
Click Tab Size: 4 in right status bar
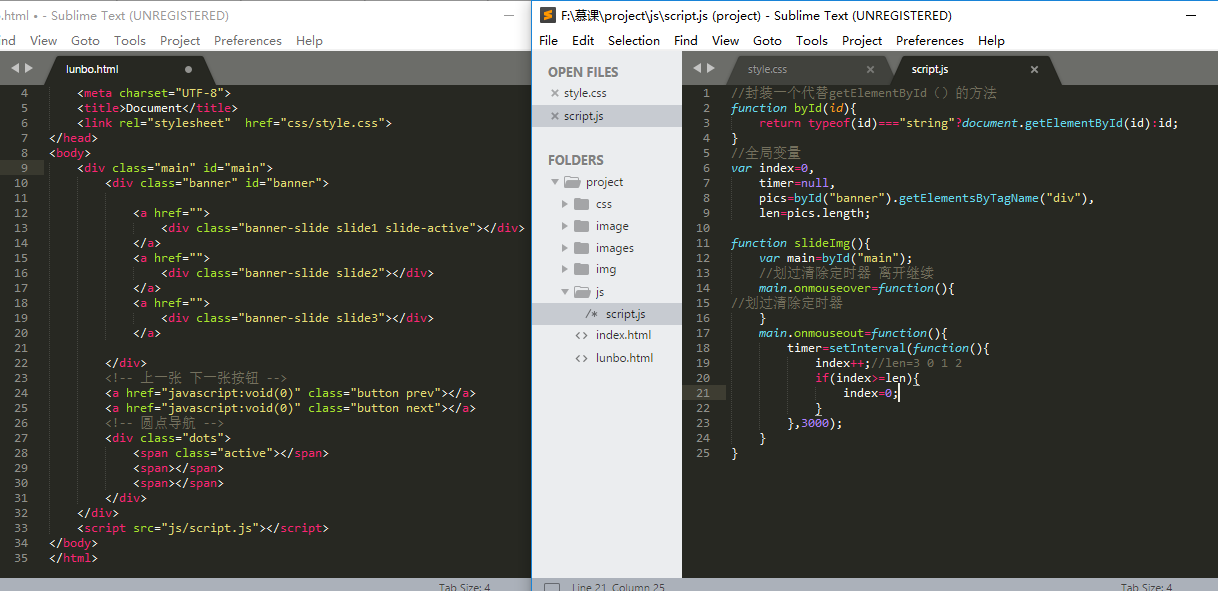tap(1146, 587)
